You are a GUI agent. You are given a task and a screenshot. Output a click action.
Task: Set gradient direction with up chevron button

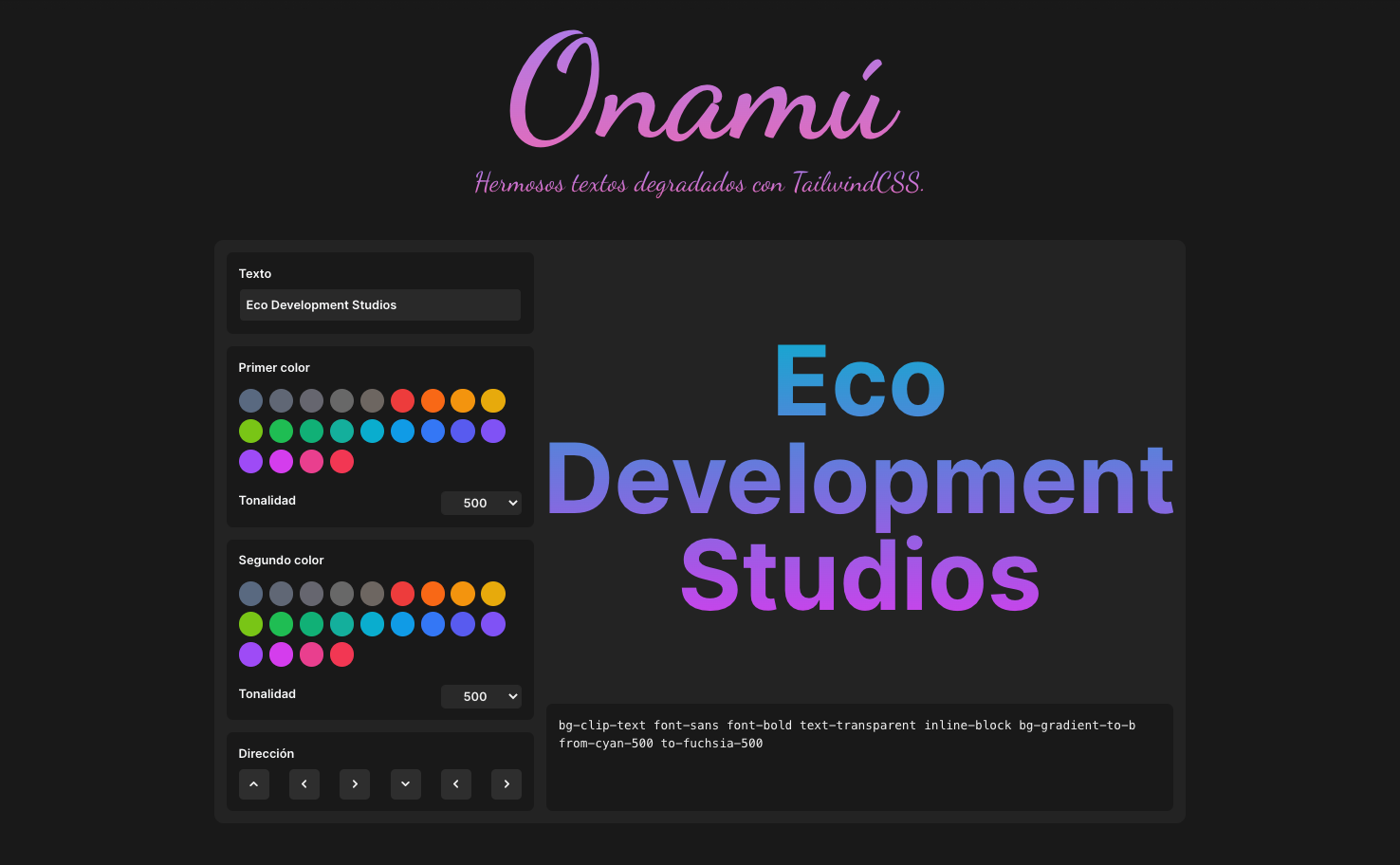point(254,784)
